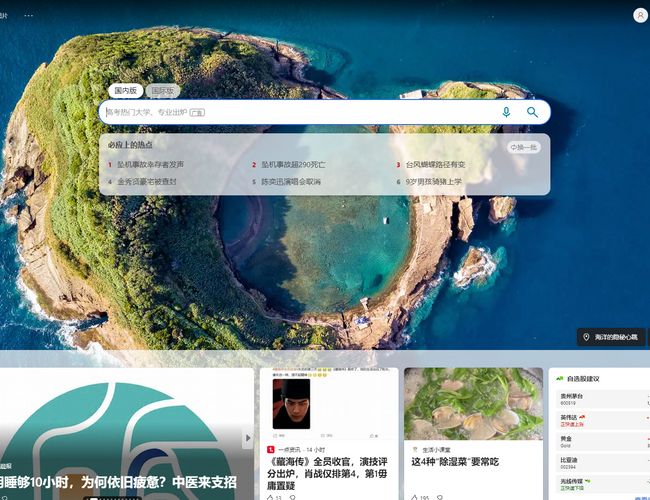Viewport: 650px width, 500px height.
Task: Click the 自选股建议 widget title
Action: click(x=583, y=379)
